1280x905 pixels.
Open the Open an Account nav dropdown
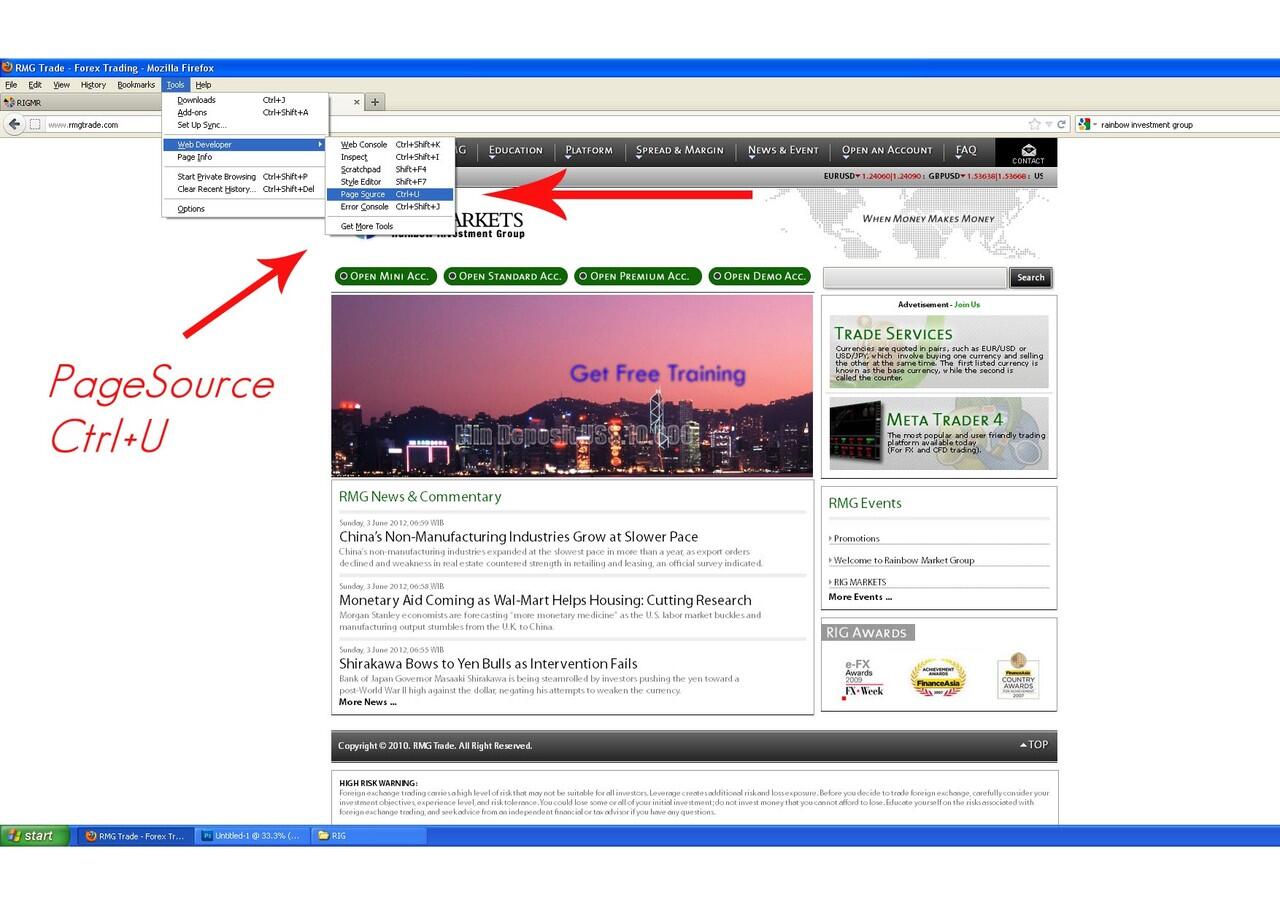click(x=887, y=151)
